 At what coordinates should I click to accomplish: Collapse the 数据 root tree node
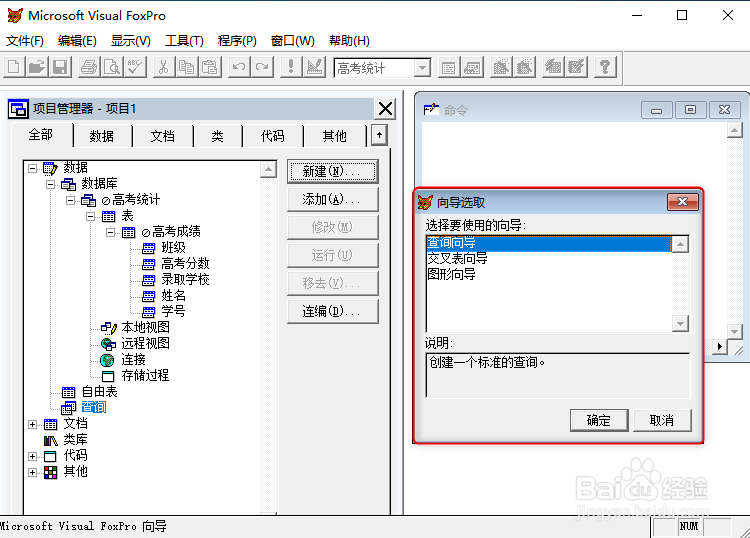[x=32, y=168]
